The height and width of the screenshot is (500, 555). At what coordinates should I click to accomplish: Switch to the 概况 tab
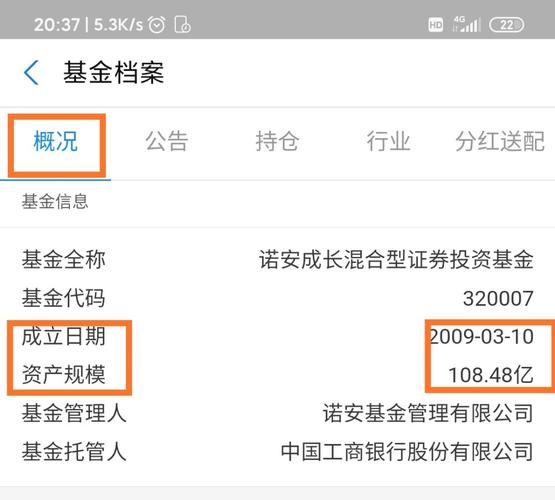(56, 141)
